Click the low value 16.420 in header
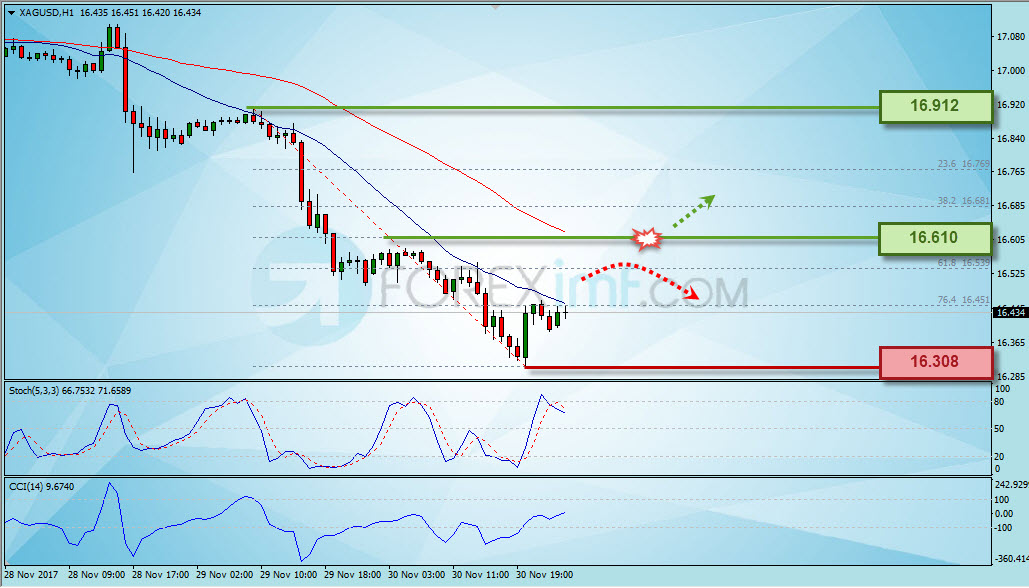The height and width of the screenshot is (588, 1029). (156, 12)
